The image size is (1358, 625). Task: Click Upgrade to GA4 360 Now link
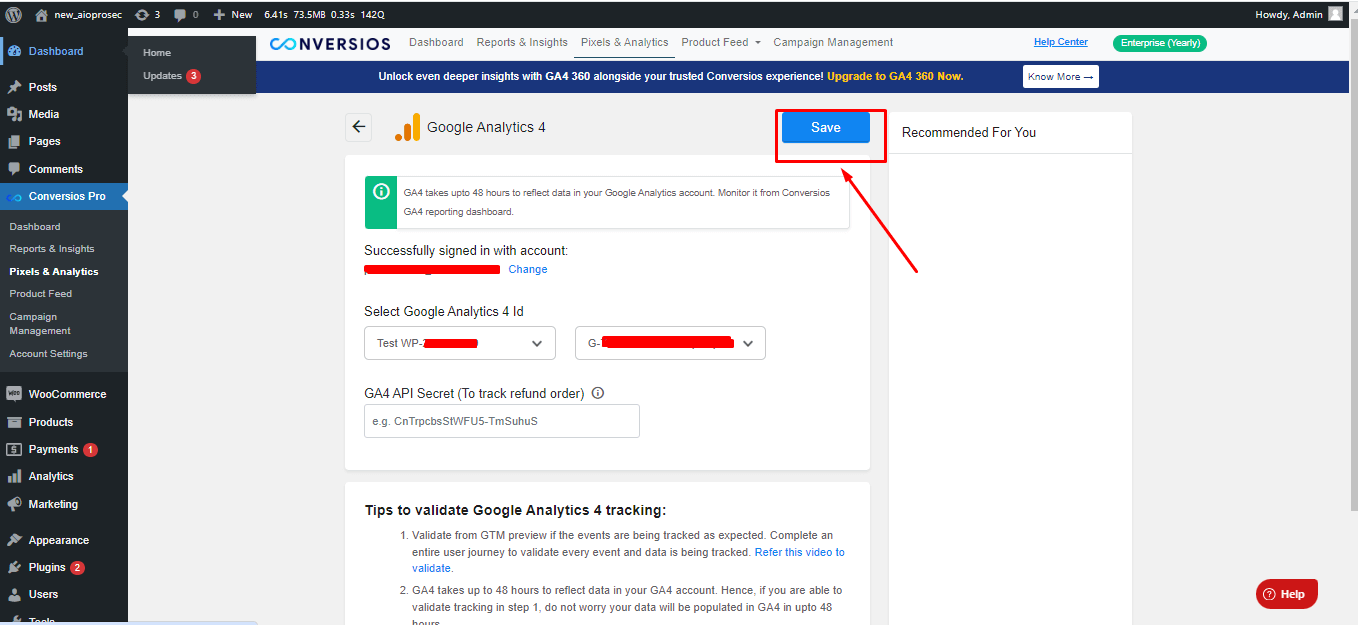click(x=895, y=76)
